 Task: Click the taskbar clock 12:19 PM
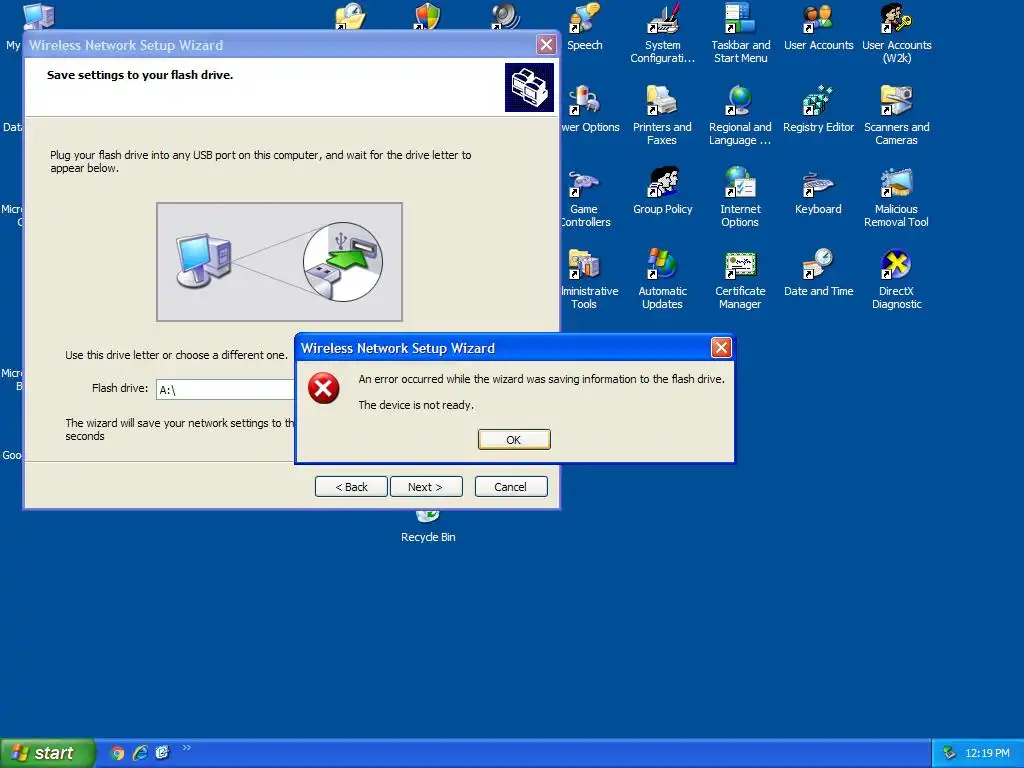pyautogui.click(x=987, y=753)
